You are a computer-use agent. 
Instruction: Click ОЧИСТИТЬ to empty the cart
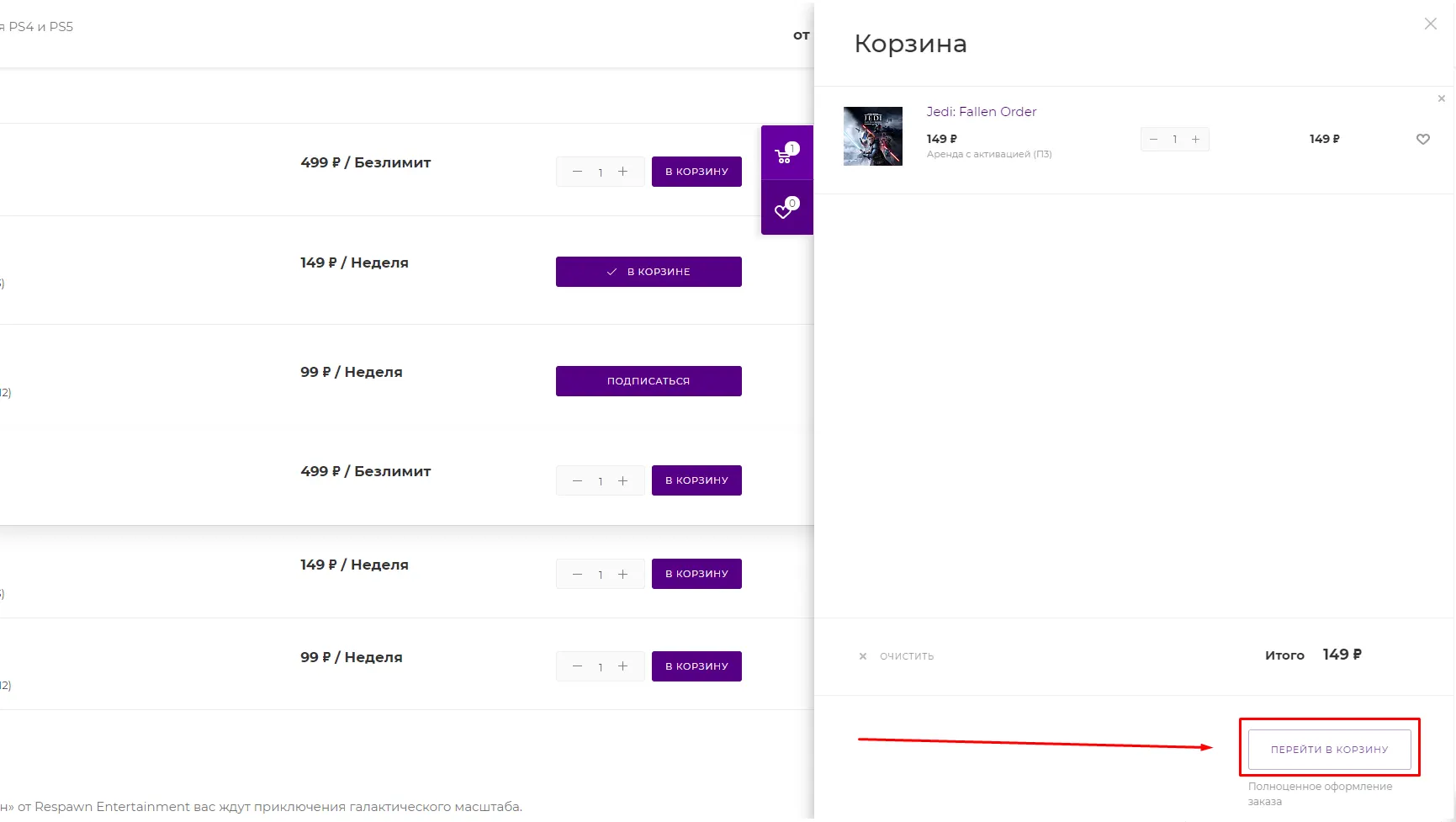click(906, 656)
